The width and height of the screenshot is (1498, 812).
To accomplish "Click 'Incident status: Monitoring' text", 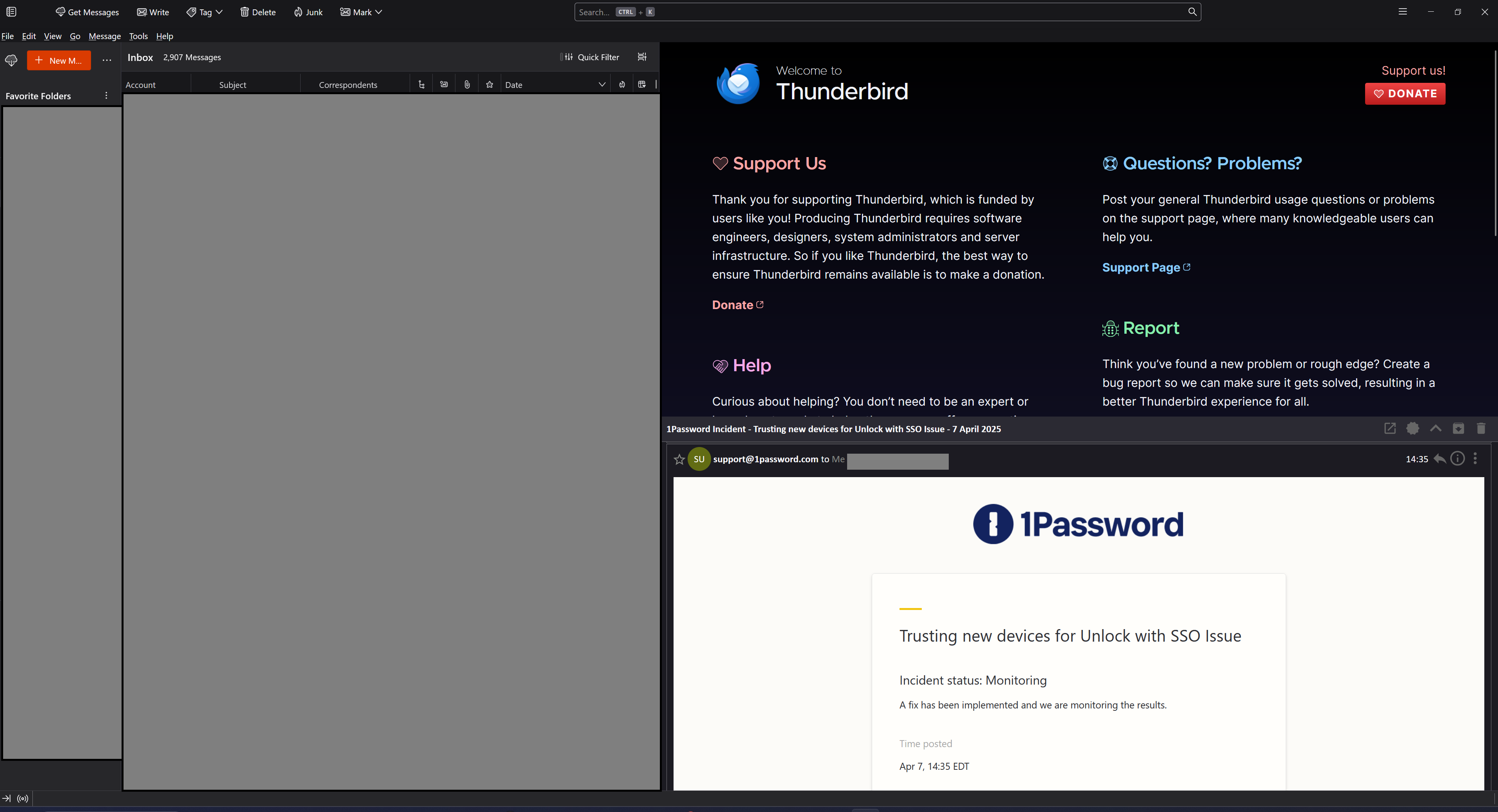I will (973, 681).
